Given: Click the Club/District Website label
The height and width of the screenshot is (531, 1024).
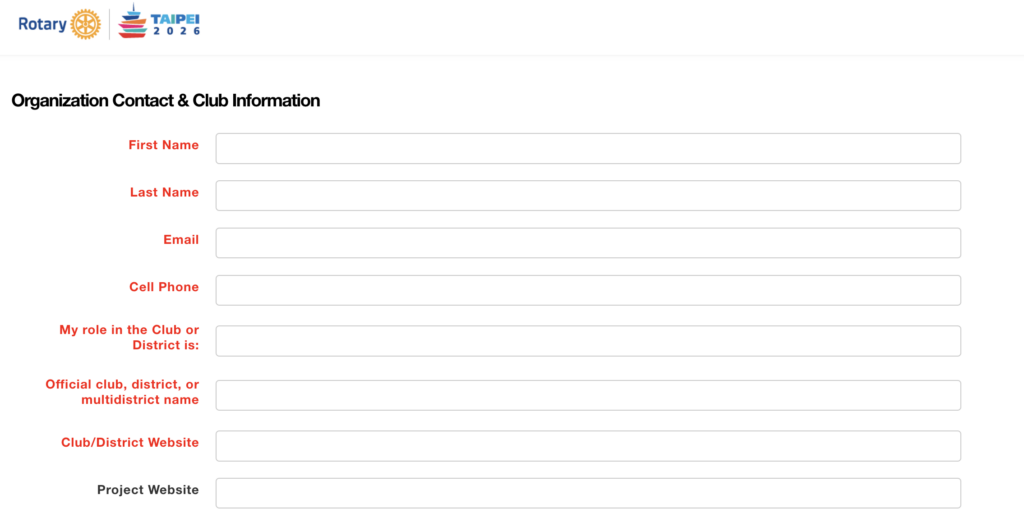Looking at the screenshot, I should pyautogui.click(x=130, y=442).
